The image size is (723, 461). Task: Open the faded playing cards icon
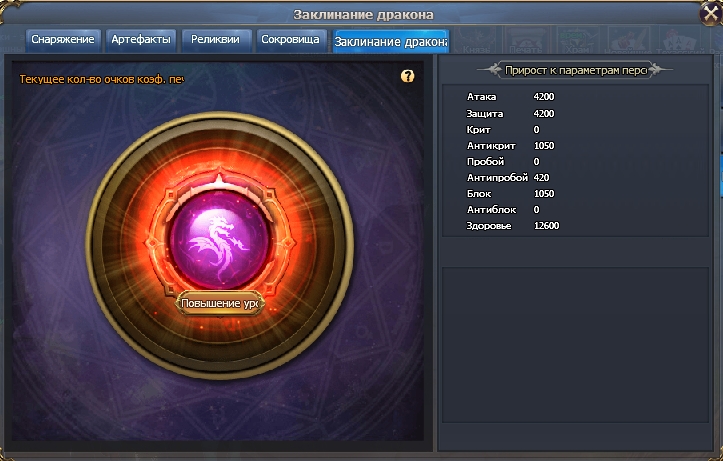click(x=679, y=40)
